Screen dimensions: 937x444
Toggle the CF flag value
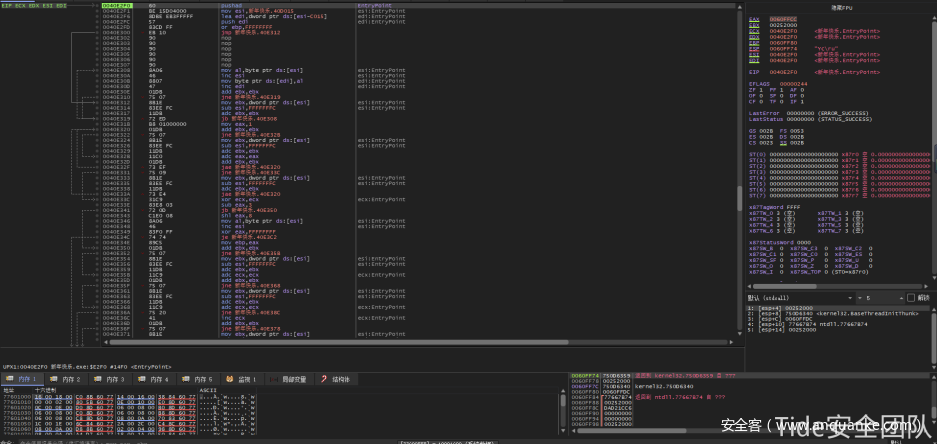pos(760,101)
